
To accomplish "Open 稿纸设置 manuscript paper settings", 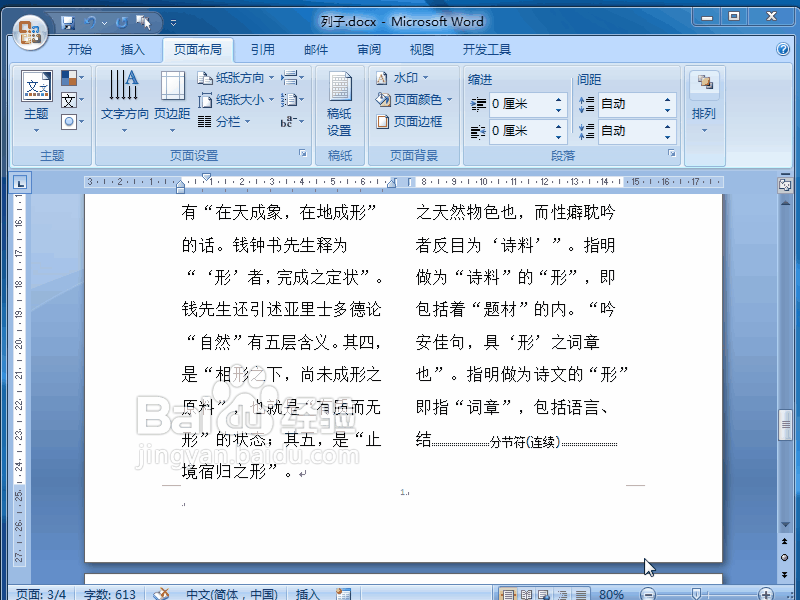I will (x=339, y=104).
